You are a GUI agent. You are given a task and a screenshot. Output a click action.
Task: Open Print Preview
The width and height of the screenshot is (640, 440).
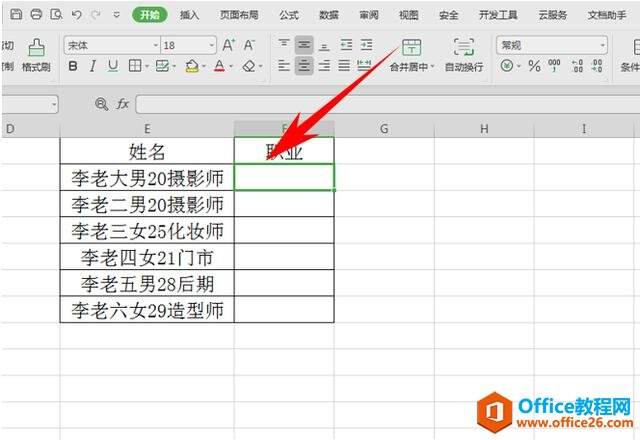pos(56,15)
